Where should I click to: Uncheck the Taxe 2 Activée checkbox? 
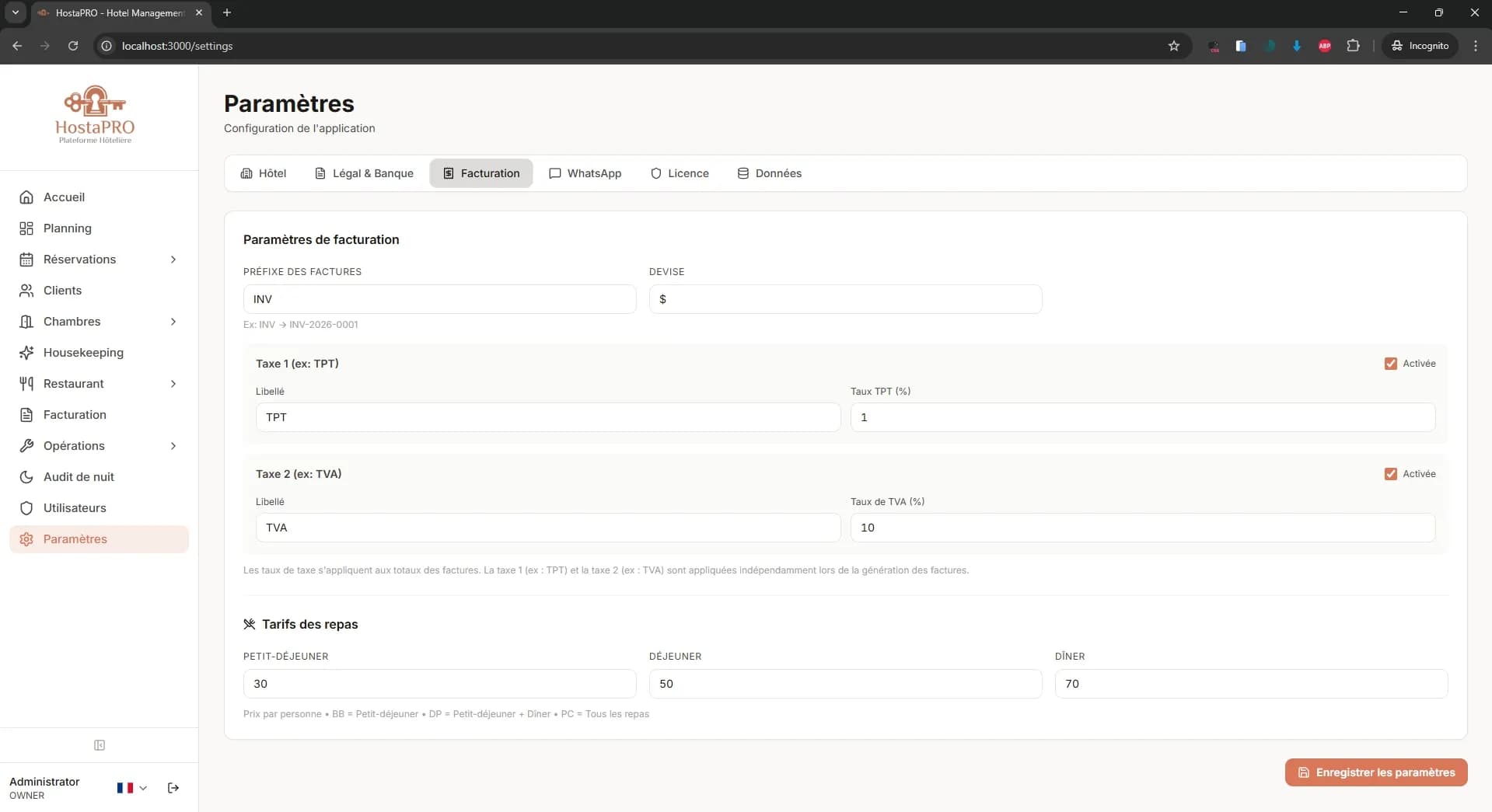[1391, 474]
